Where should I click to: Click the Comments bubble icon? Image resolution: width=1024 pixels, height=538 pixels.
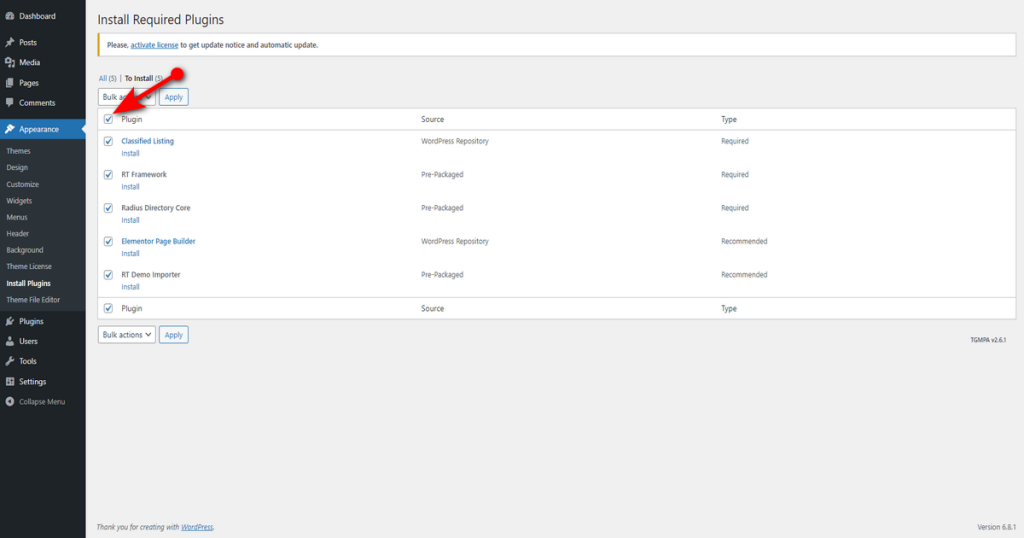(10, 103)
